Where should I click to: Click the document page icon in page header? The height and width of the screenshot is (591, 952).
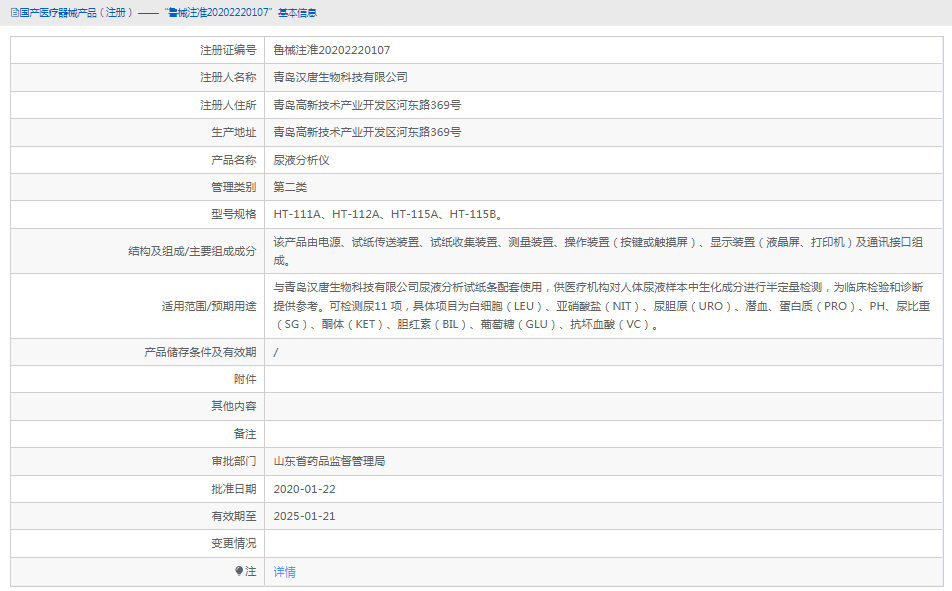point(13,13)
